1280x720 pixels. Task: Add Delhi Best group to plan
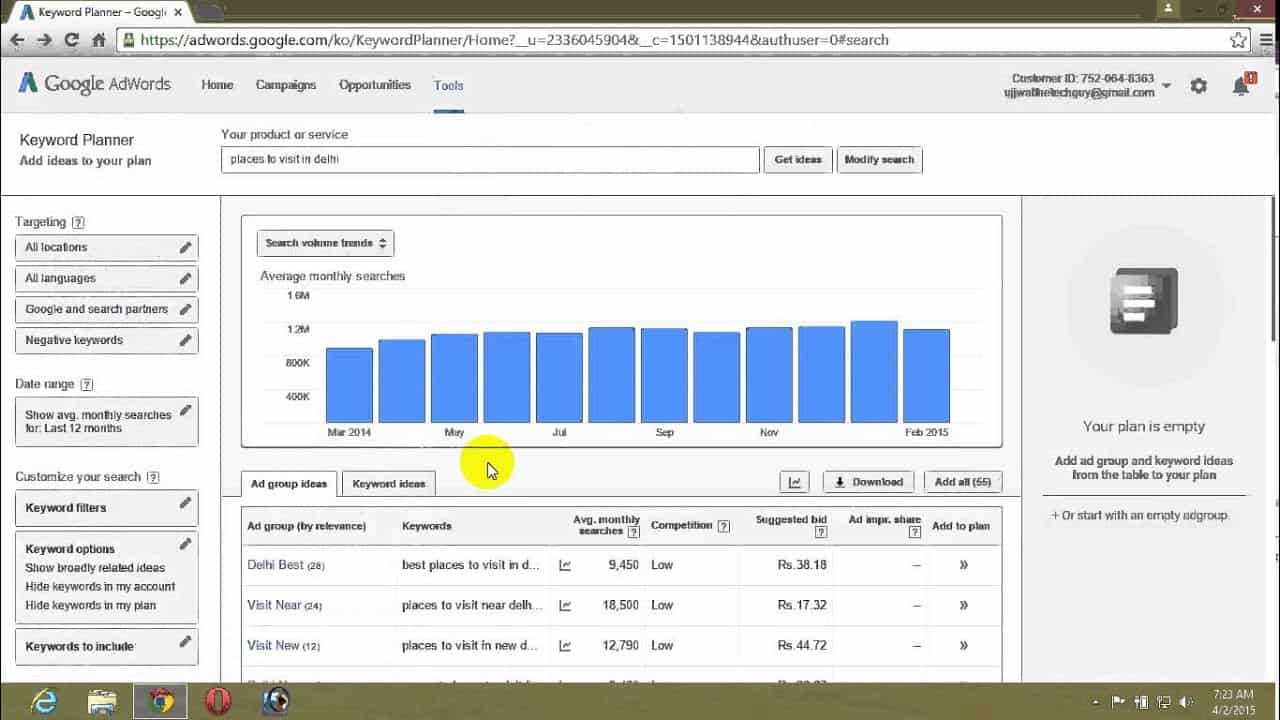tap(963, 565)
